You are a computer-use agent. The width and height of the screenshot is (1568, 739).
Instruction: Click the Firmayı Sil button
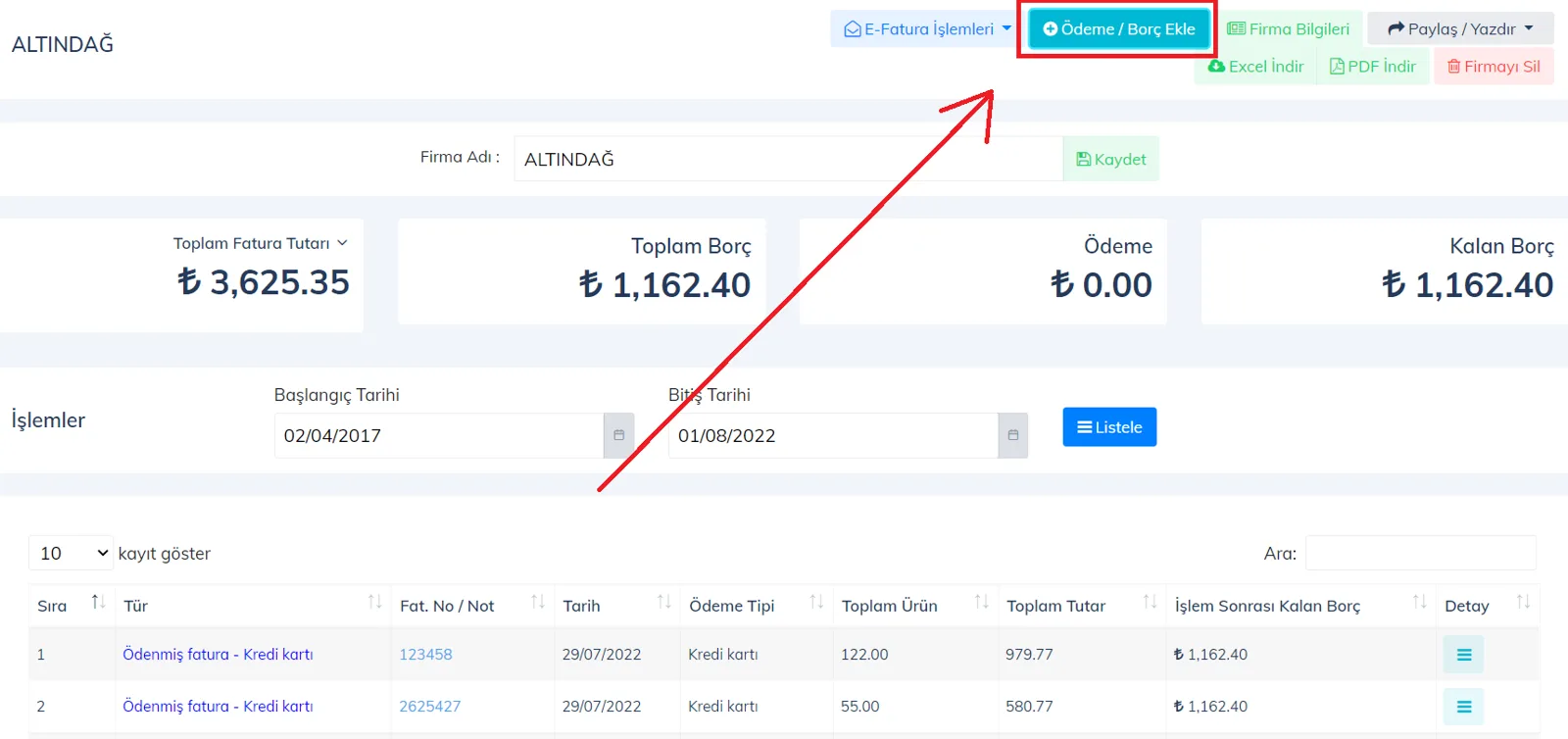tap(1494, 67)
